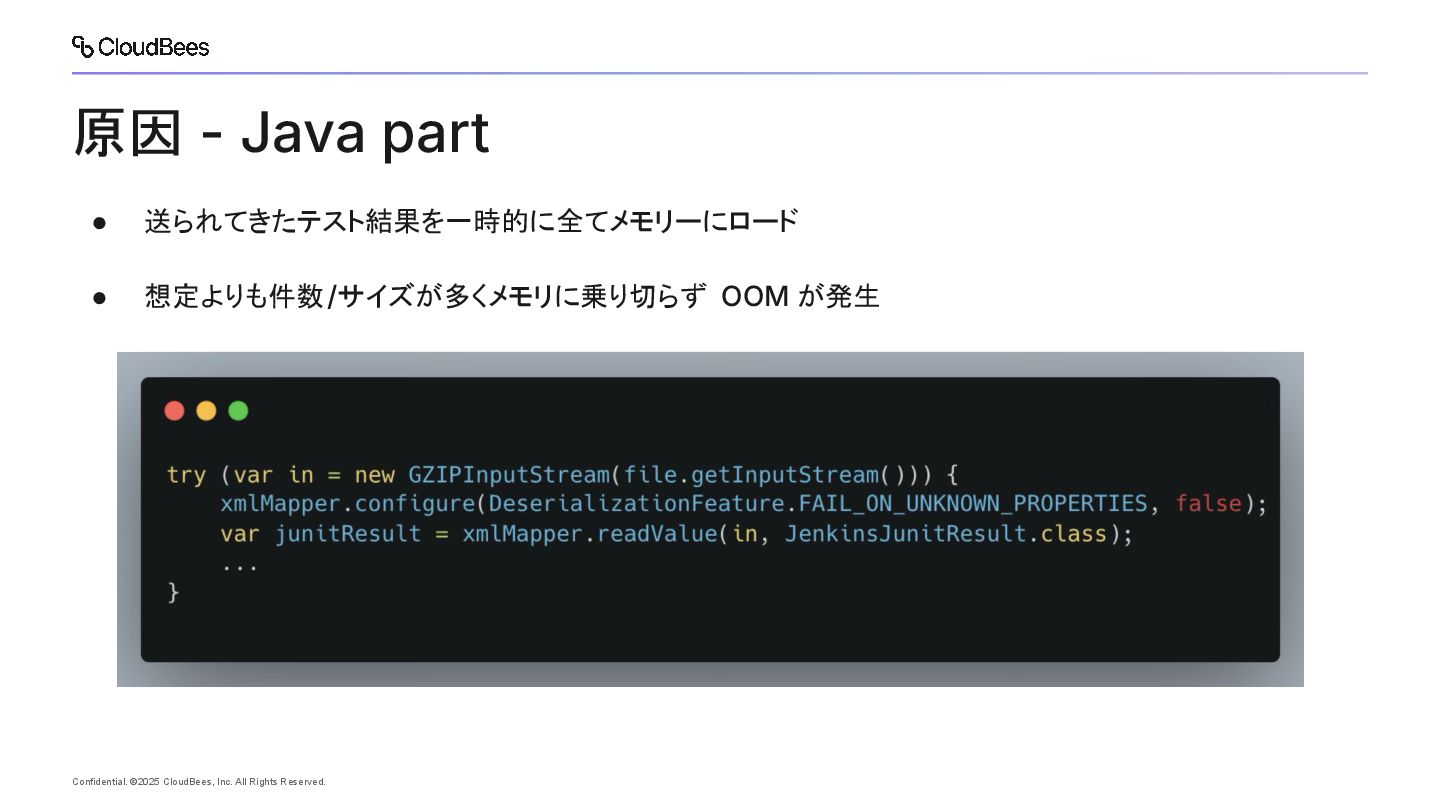Click the green dot in code window

tap(238, 411)
